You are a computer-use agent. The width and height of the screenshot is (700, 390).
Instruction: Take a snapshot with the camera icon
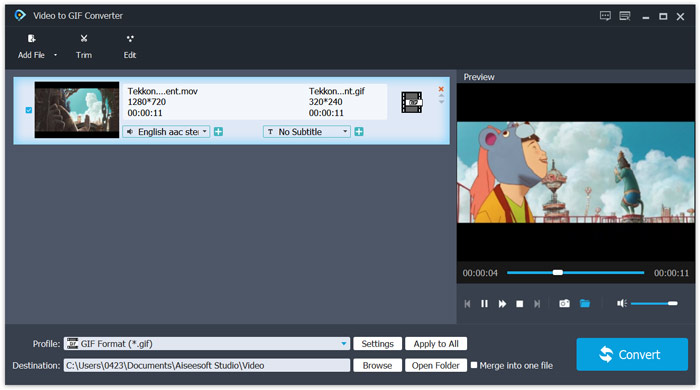pos(564,303)
